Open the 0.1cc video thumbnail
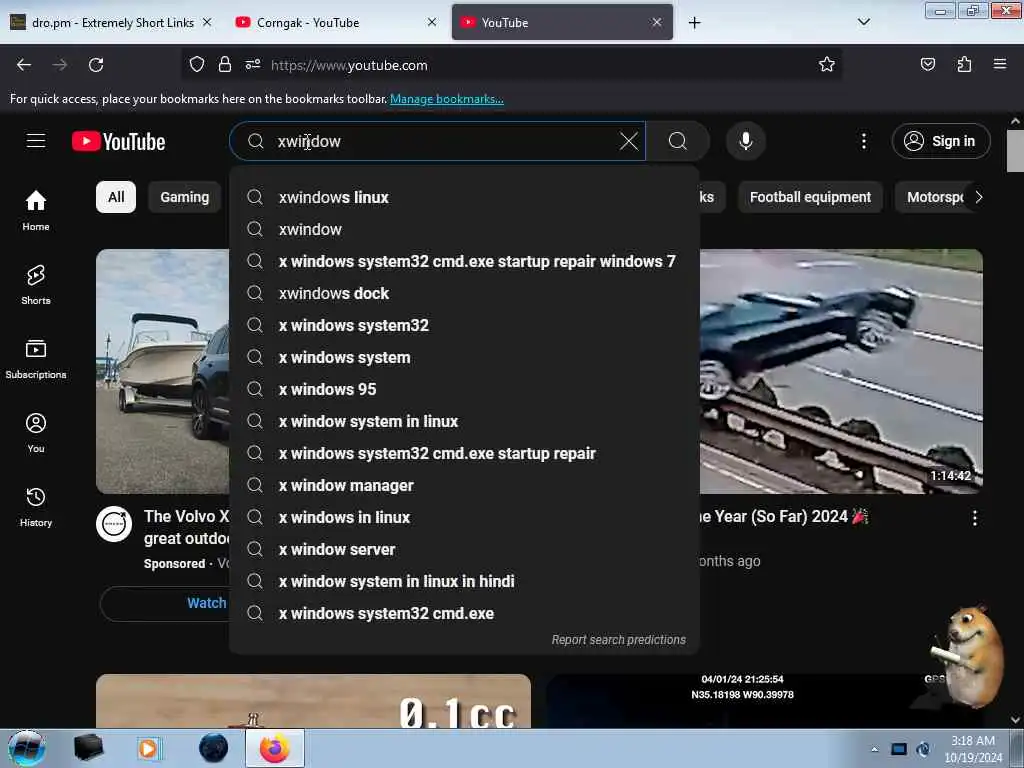The height and width of the screenshot is (768, 1024). coord(313,701)
